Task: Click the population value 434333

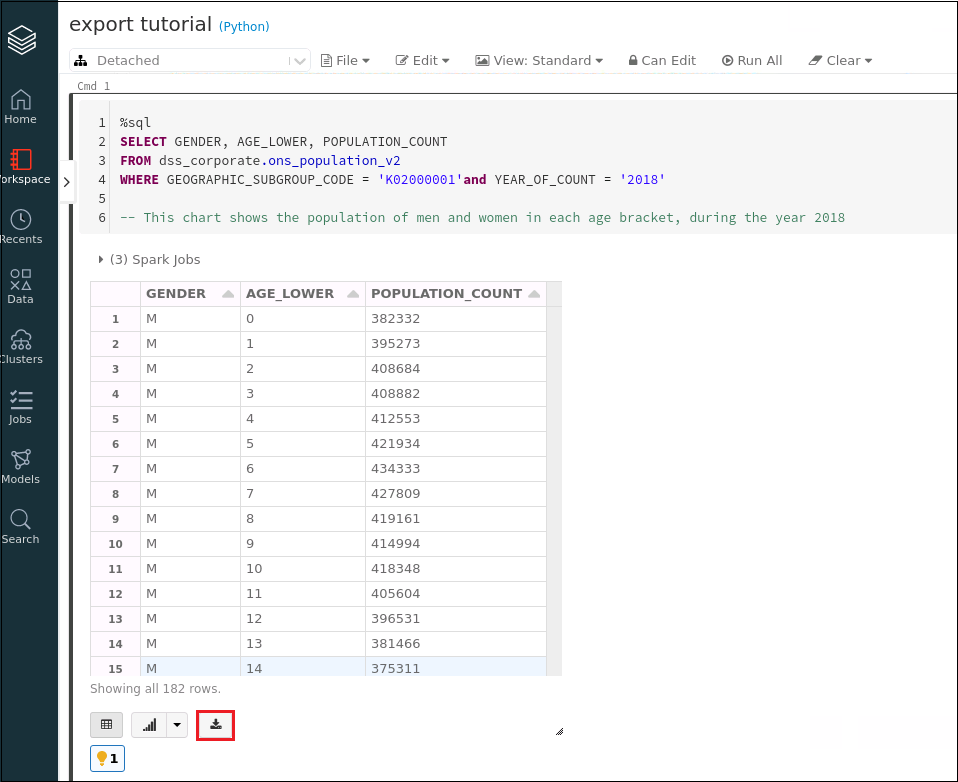Action: click(x=395, y=469)
